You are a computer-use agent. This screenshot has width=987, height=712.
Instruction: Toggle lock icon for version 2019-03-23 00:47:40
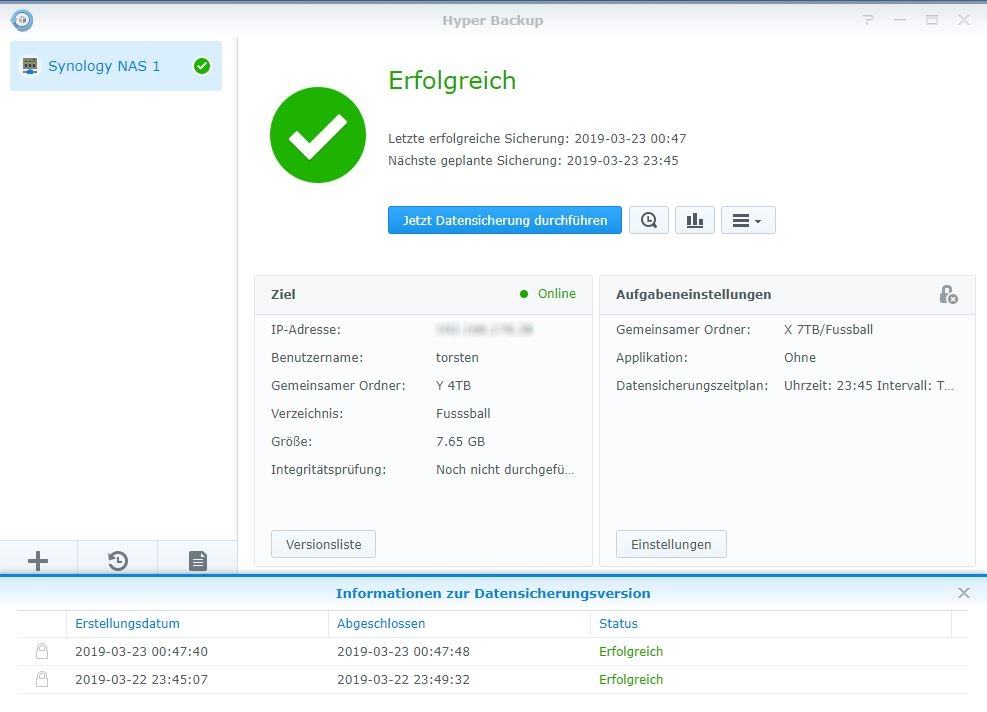[42, 652]
